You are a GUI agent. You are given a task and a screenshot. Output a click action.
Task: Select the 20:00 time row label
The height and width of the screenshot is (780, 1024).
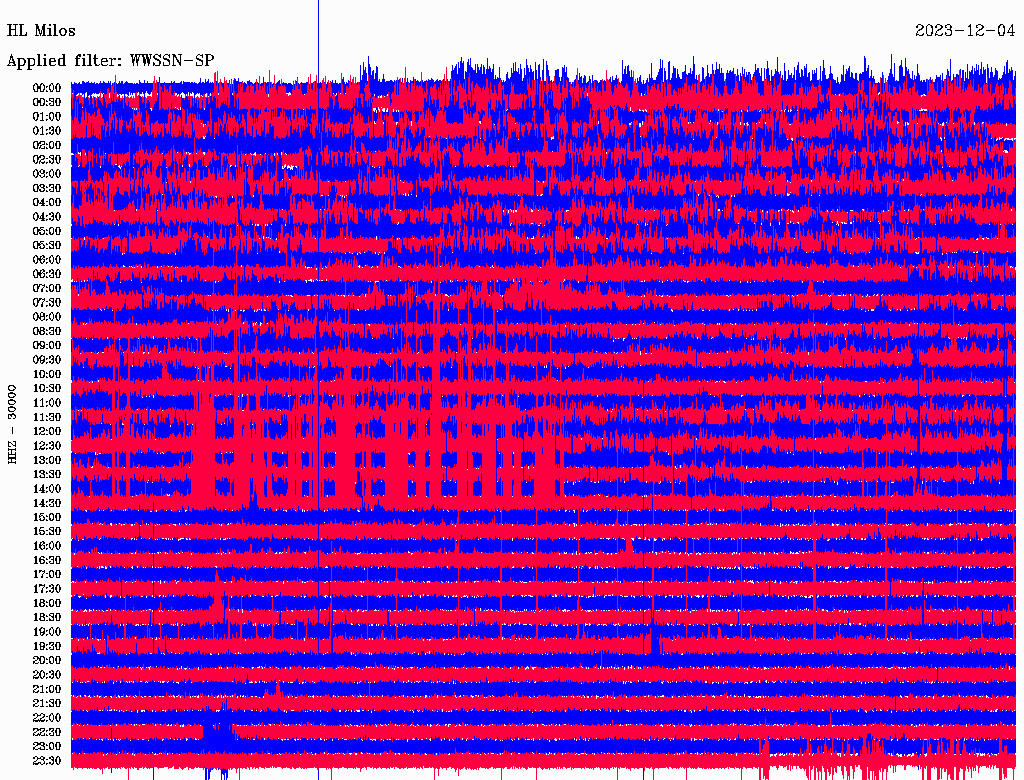pos(46,660)
